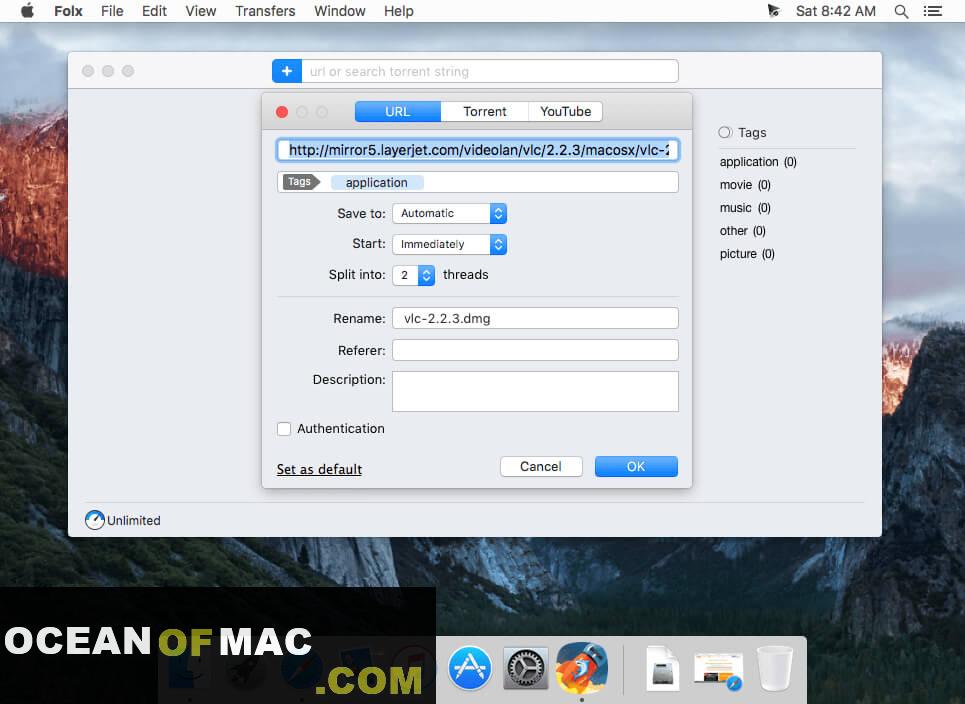Image resolution: width=965 pixels, height=704 pixels.
Task: Click the gray Tags label icon in the dialog
Action: [x=301, y=182]
